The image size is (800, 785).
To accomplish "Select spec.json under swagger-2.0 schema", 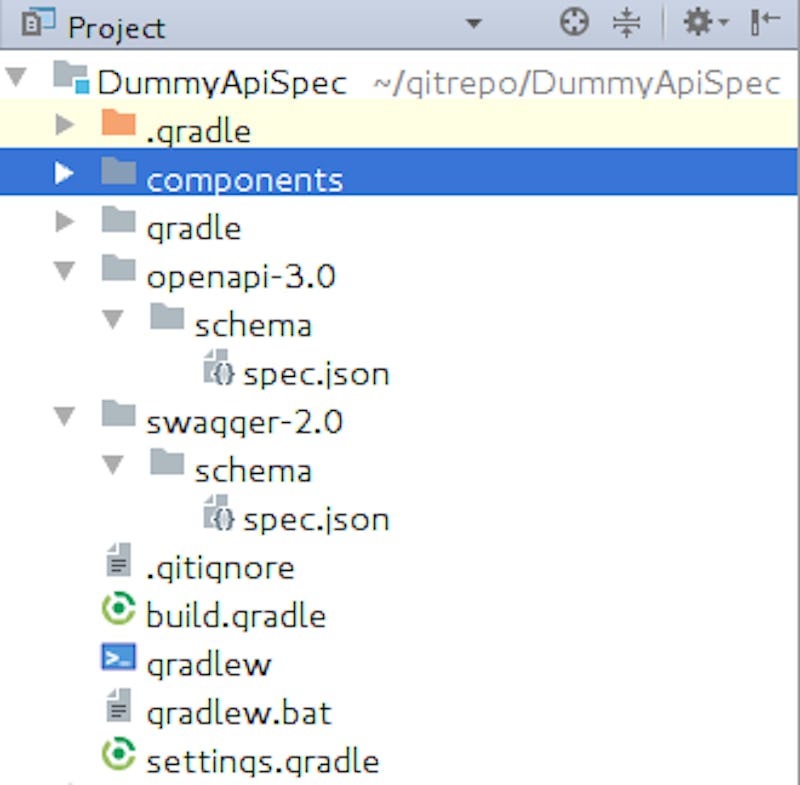I will click(x=315, y=519).
